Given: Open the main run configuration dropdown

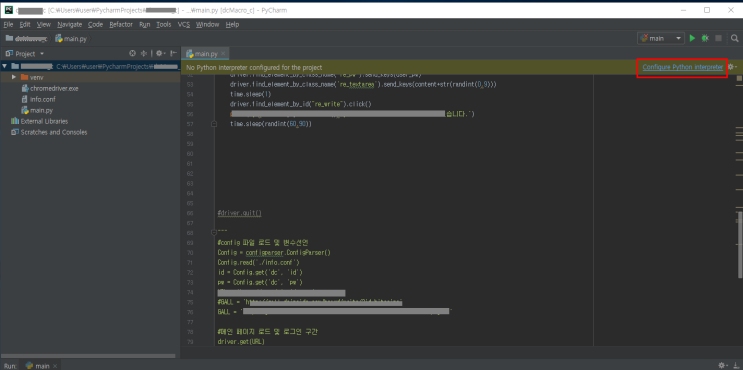Looking at the screenshot, I should click(661, 38).
